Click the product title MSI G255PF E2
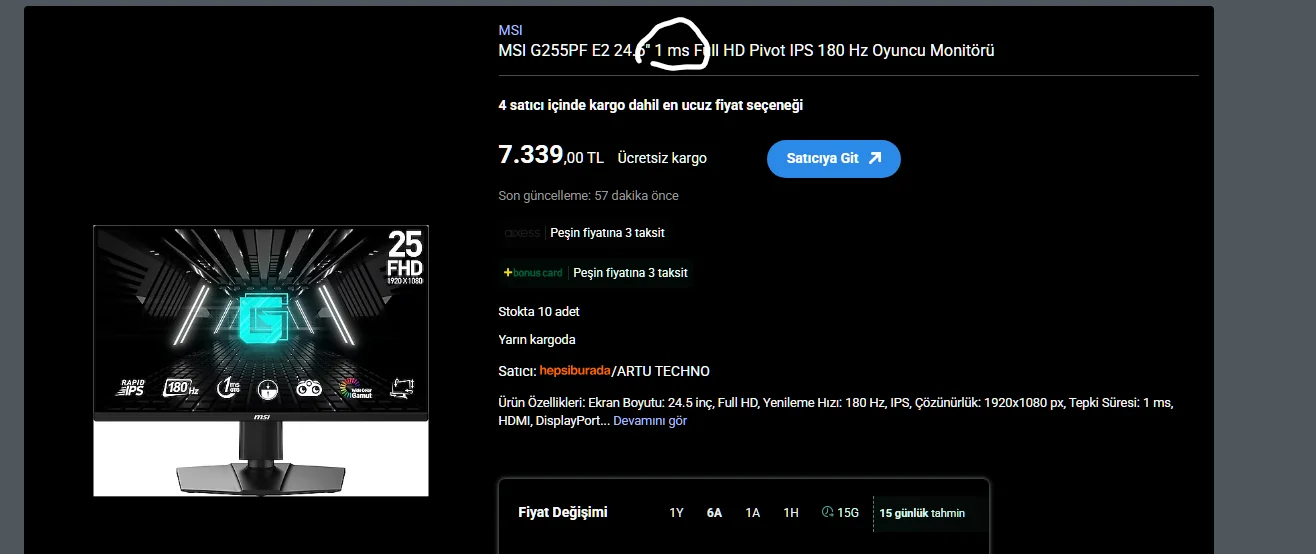The width and height of the screenshot is (1316, 554). tap(746, 51)
